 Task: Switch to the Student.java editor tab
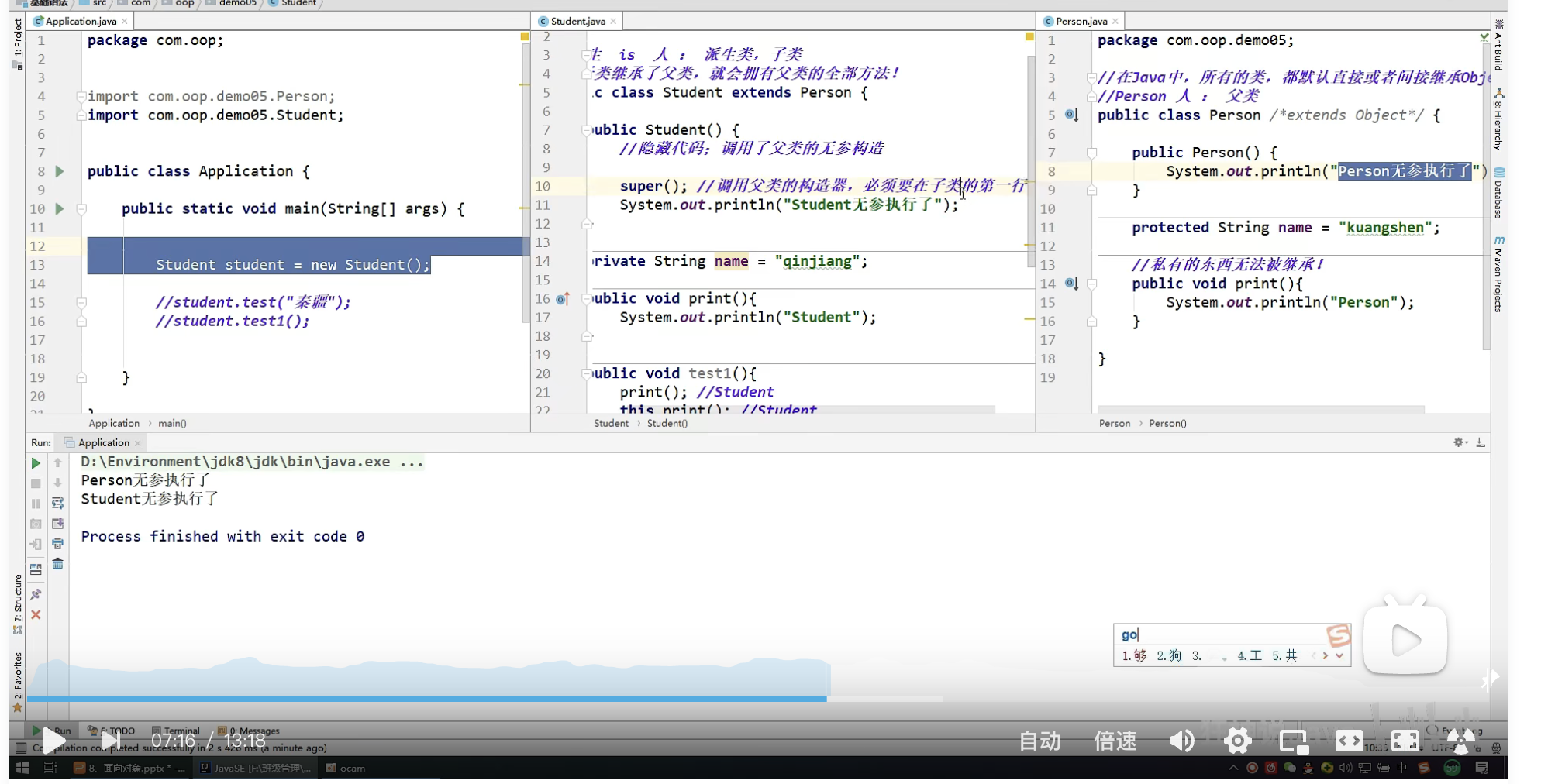click(577, 21)
